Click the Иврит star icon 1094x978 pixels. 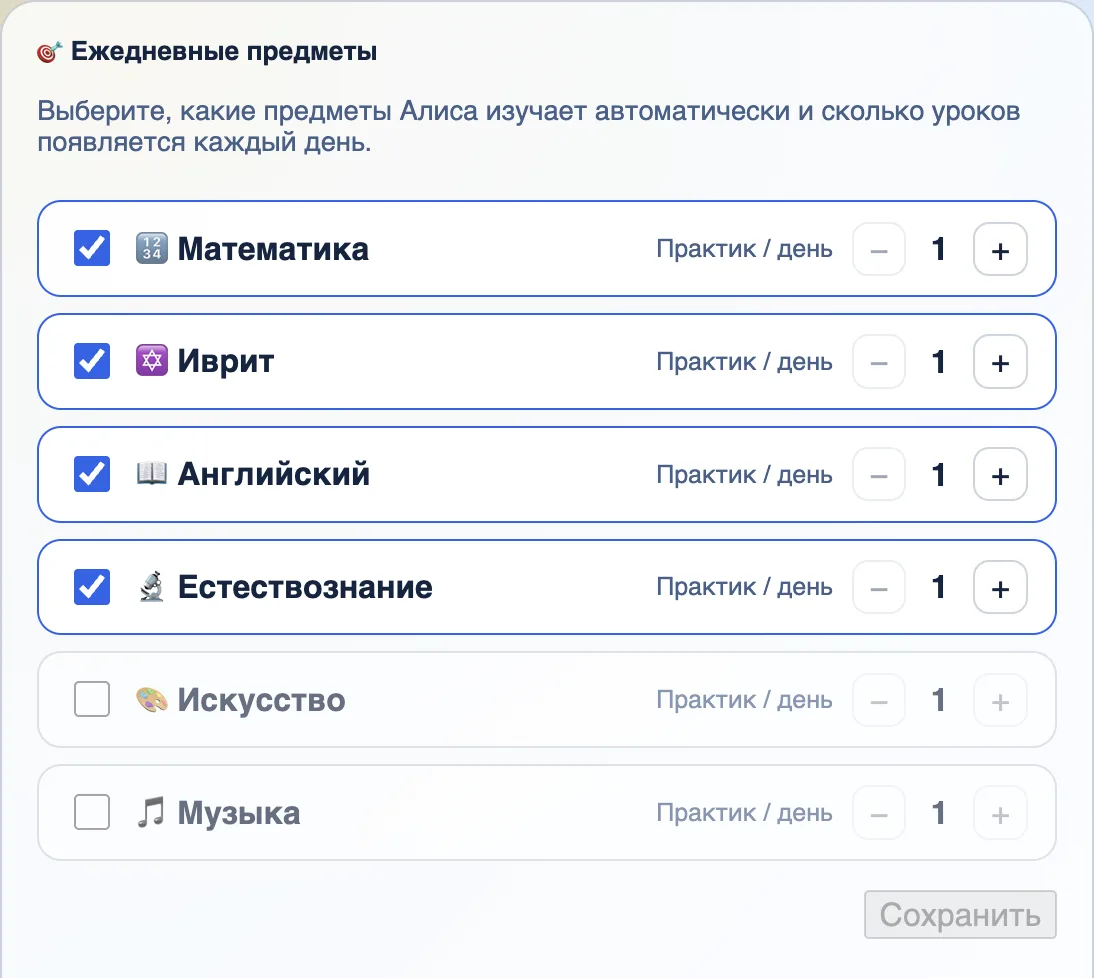click(151, 361)
